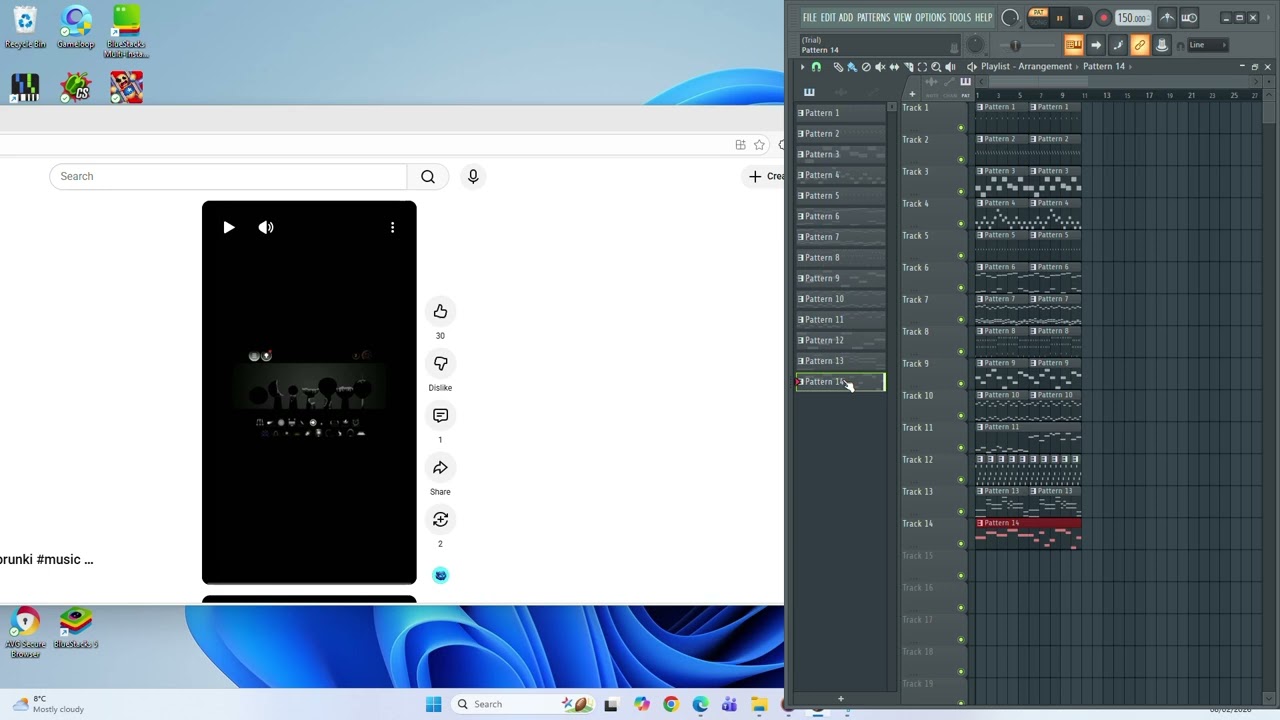Open the PATTERNS menu
The image size is (1280, 720).
[x=873, y=18]
